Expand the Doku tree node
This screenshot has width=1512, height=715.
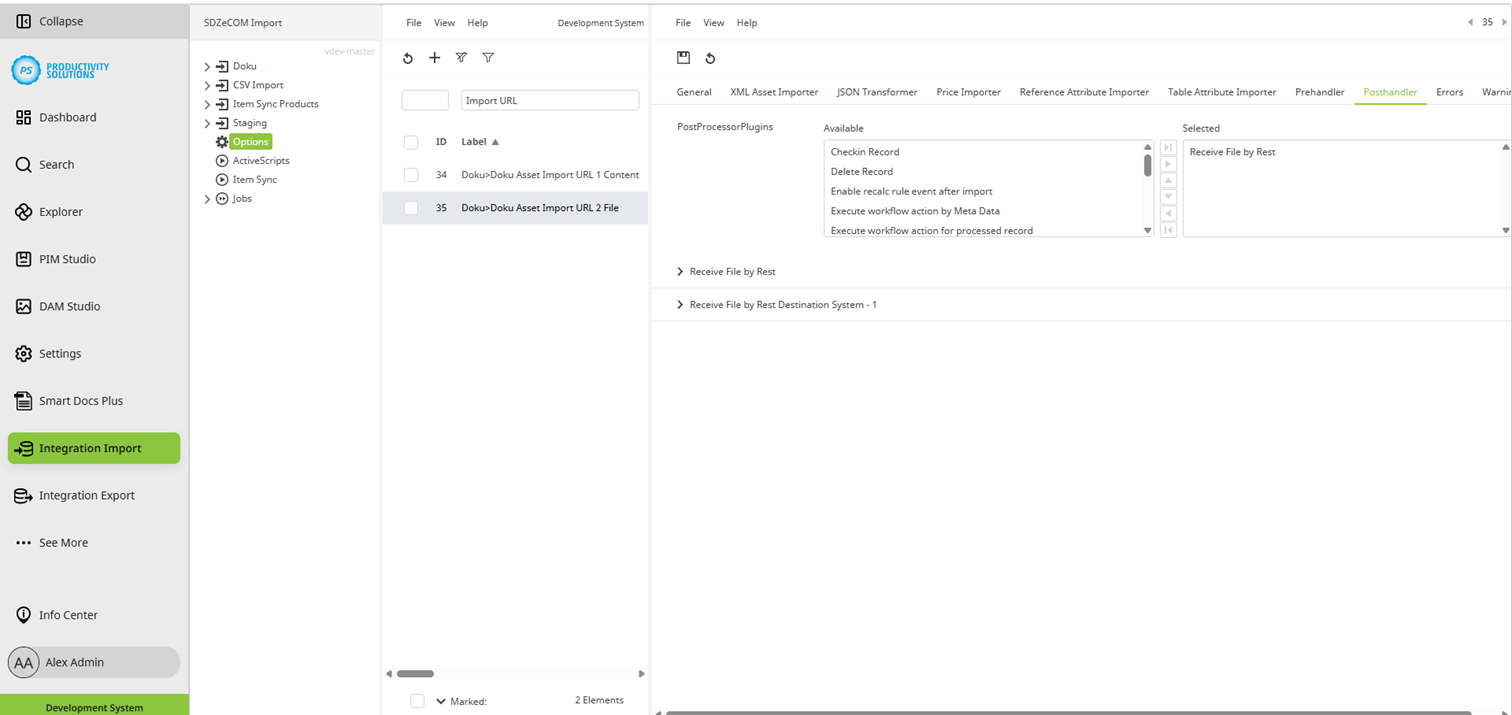[x=207, y=65]
